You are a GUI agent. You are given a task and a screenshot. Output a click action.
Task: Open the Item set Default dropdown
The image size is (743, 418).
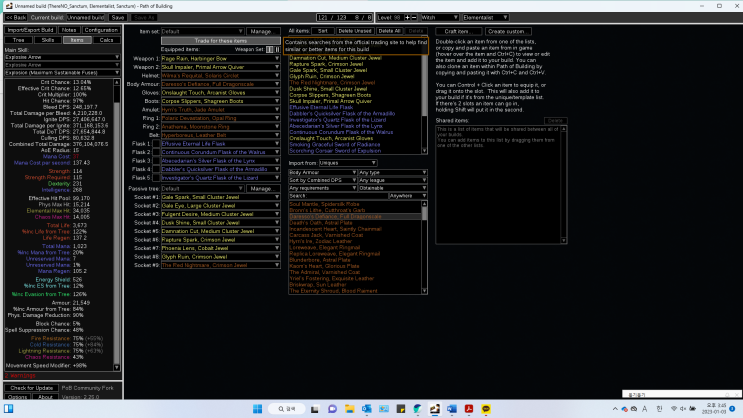tap(202, 31)
